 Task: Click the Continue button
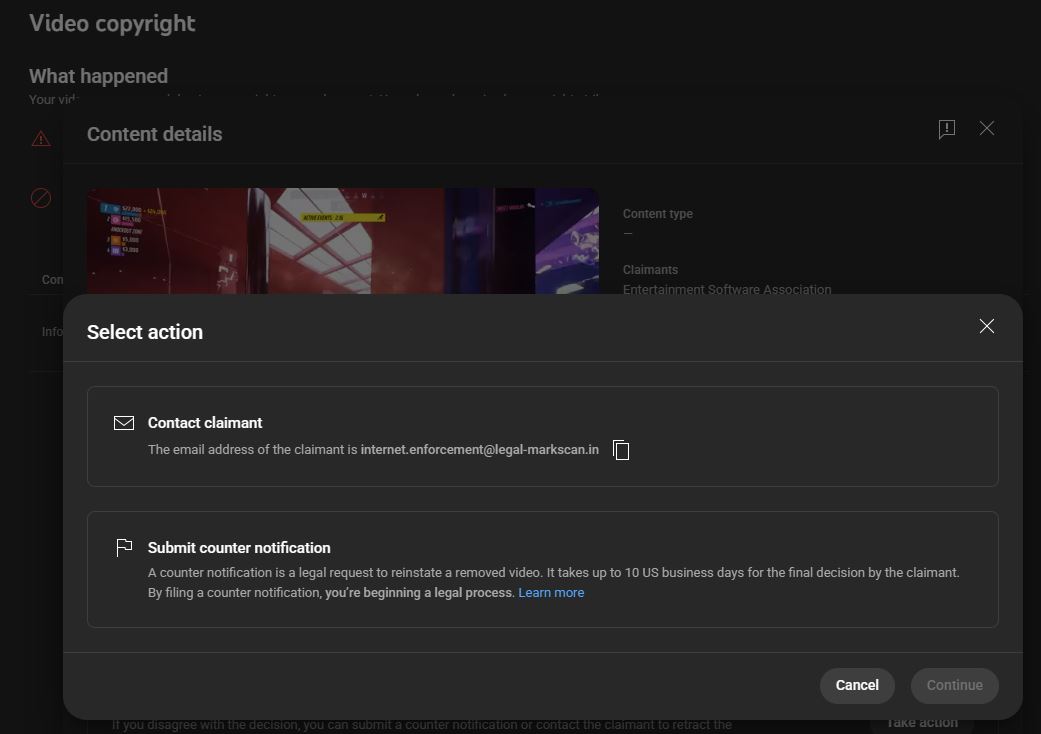tap(954, 686)
